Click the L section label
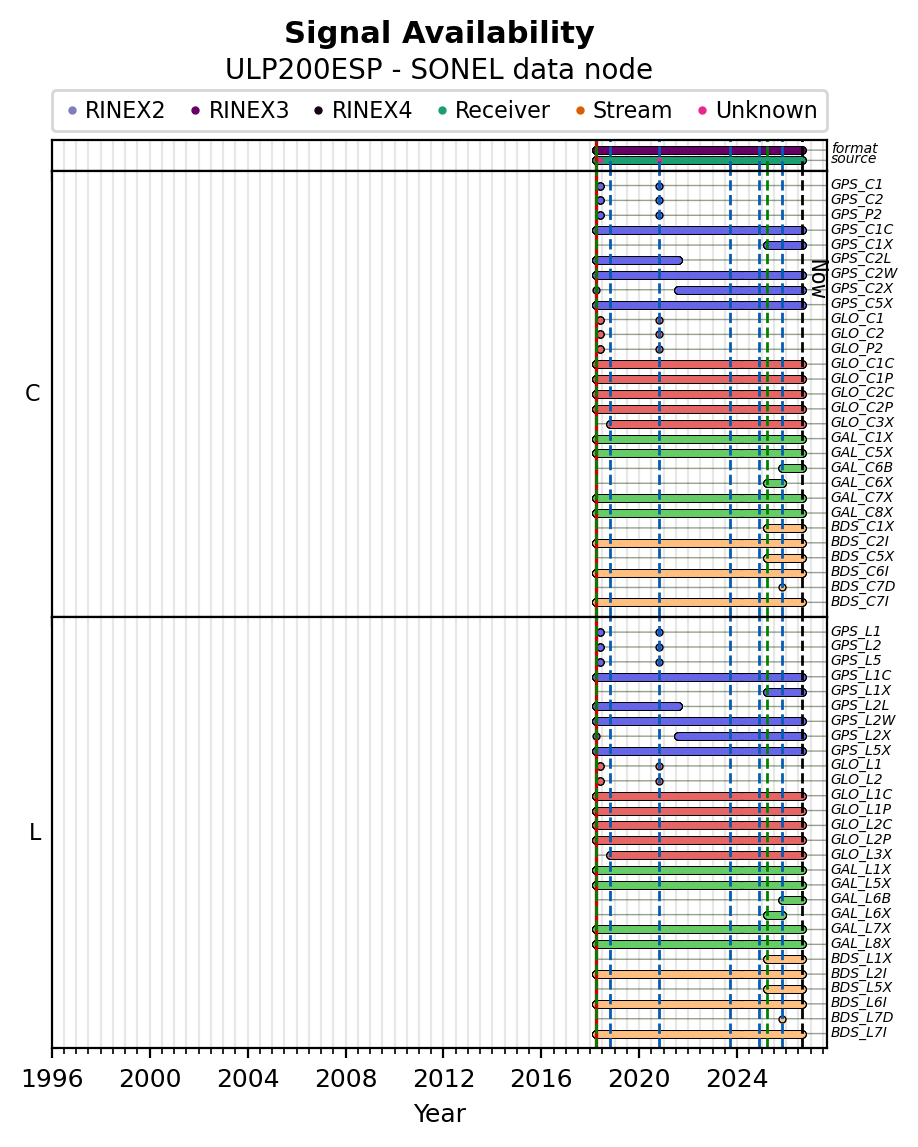Image resolution: width=918 pixels, height=1147 pixels. click(34, 832)
